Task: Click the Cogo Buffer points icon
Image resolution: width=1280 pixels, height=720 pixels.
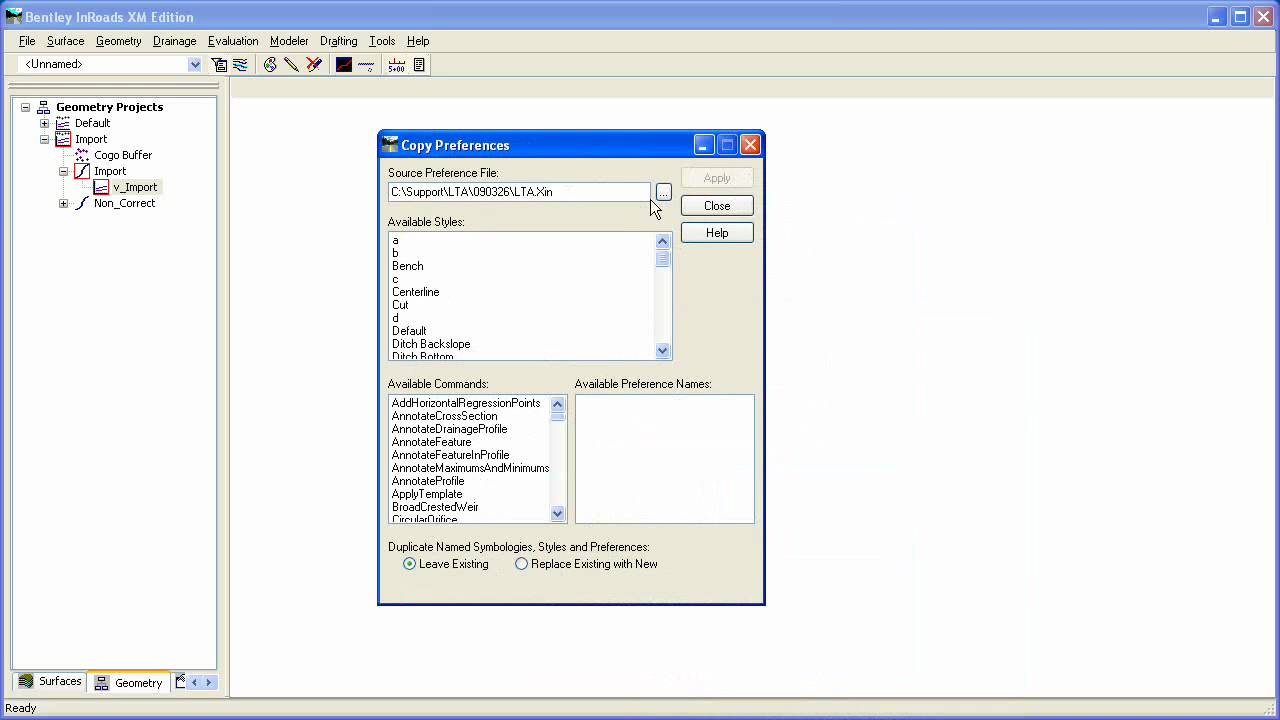Action: click(82, 155)
